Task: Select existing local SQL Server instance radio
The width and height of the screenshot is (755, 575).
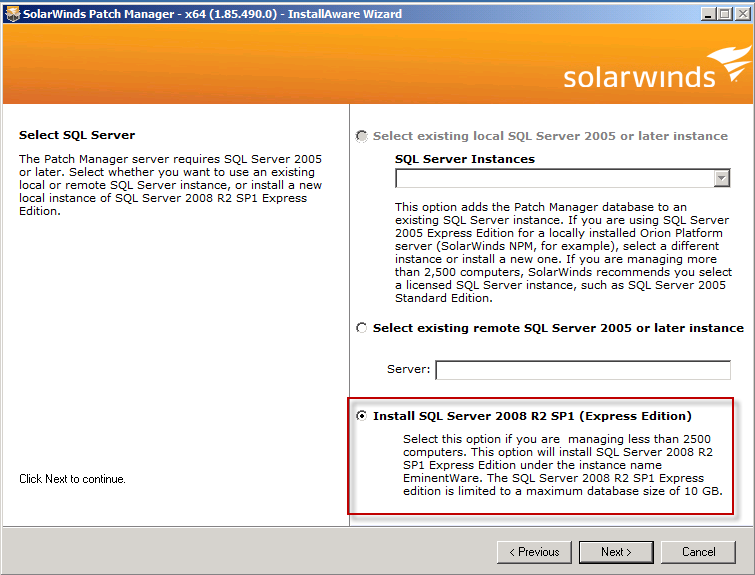Action: pos(362,136)
